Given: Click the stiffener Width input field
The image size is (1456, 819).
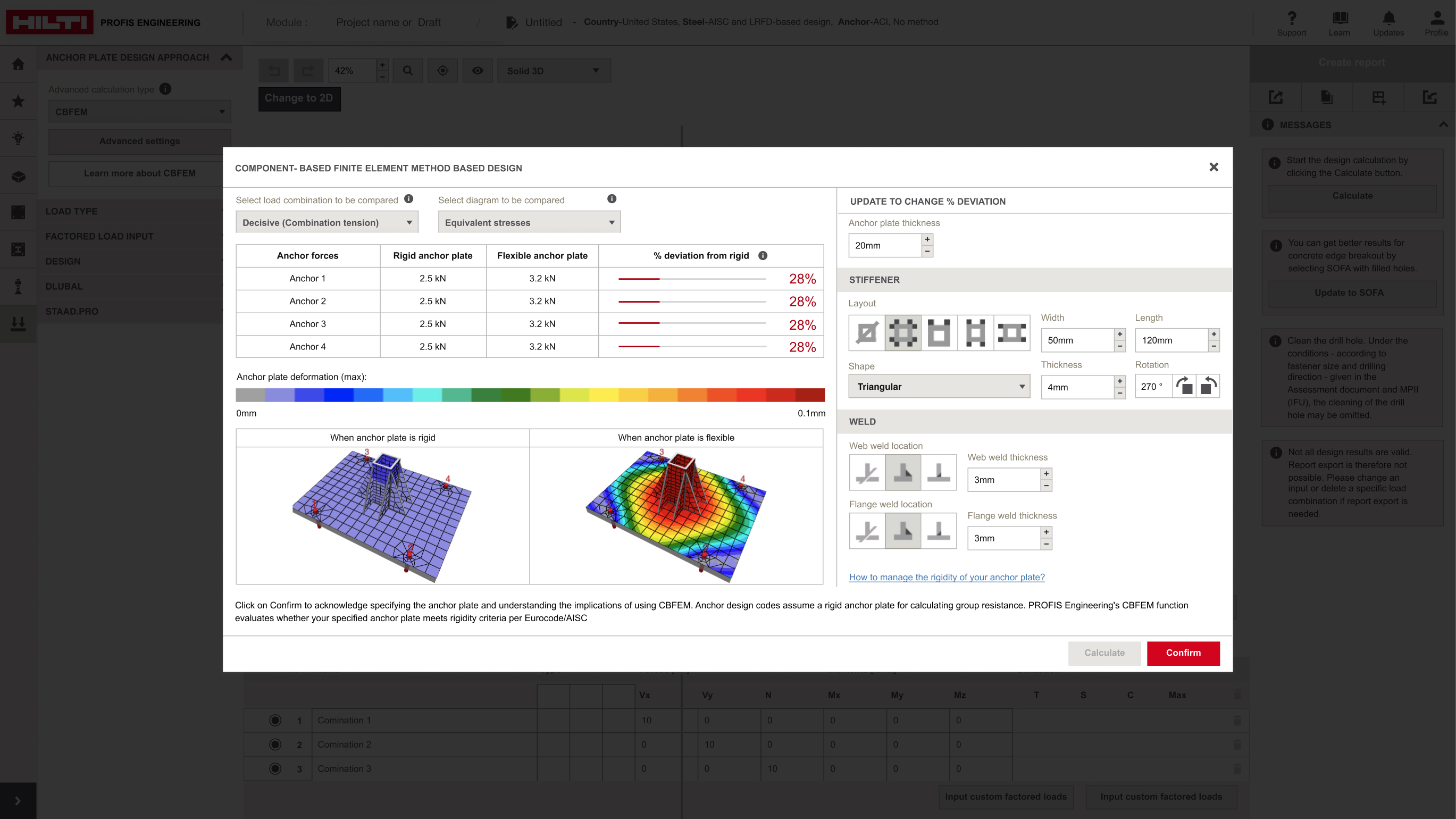Looking at the screenshot, I should (x=1077, y=340).
